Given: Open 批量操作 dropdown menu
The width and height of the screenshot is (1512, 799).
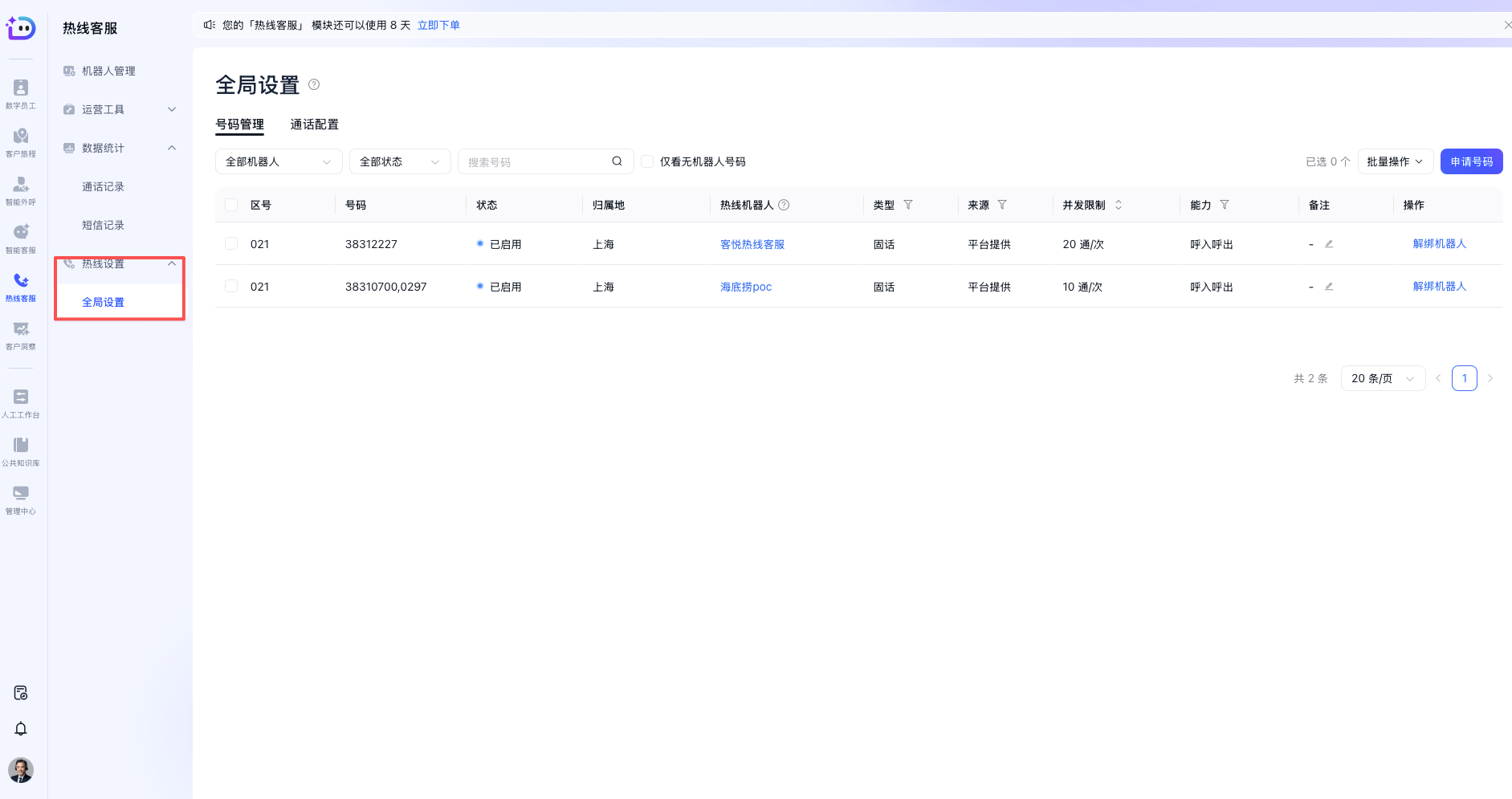Looking at the screenshot, I should pos(1395,161).
